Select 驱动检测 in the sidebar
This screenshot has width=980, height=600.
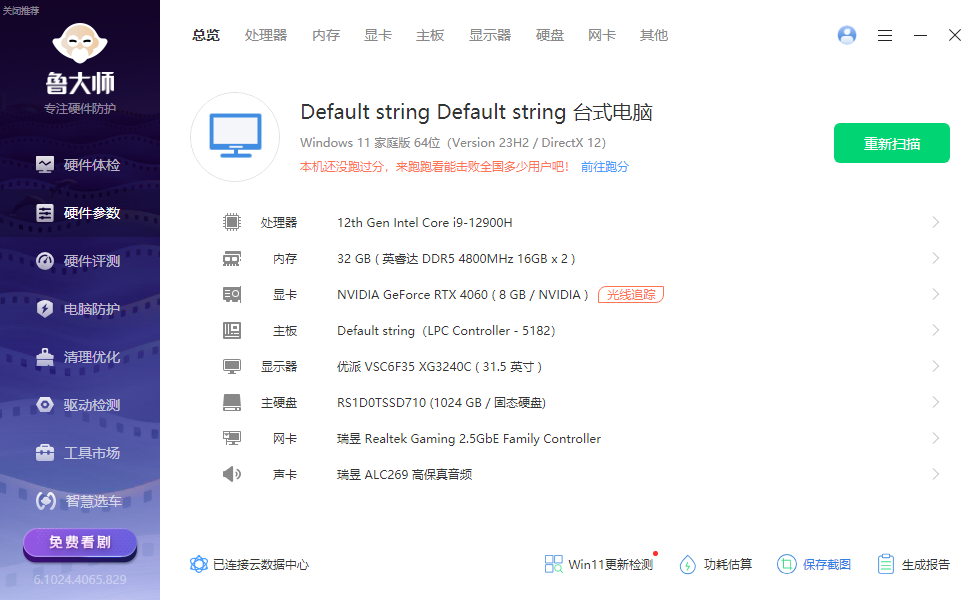point(79,405)
